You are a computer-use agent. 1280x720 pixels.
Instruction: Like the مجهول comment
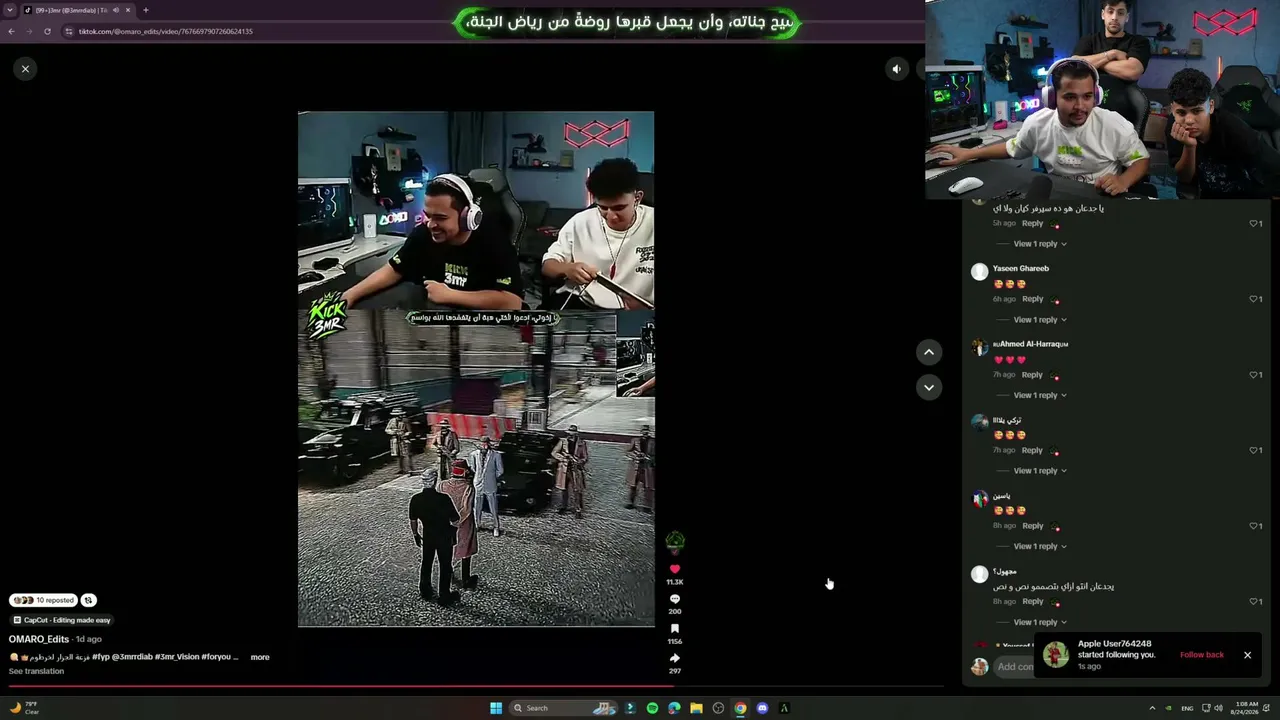1254,601
